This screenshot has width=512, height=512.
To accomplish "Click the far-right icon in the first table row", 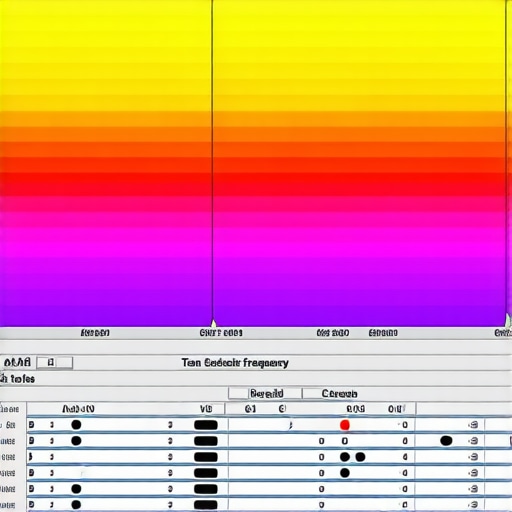I will pyautogui.click(x=473, y=425).
